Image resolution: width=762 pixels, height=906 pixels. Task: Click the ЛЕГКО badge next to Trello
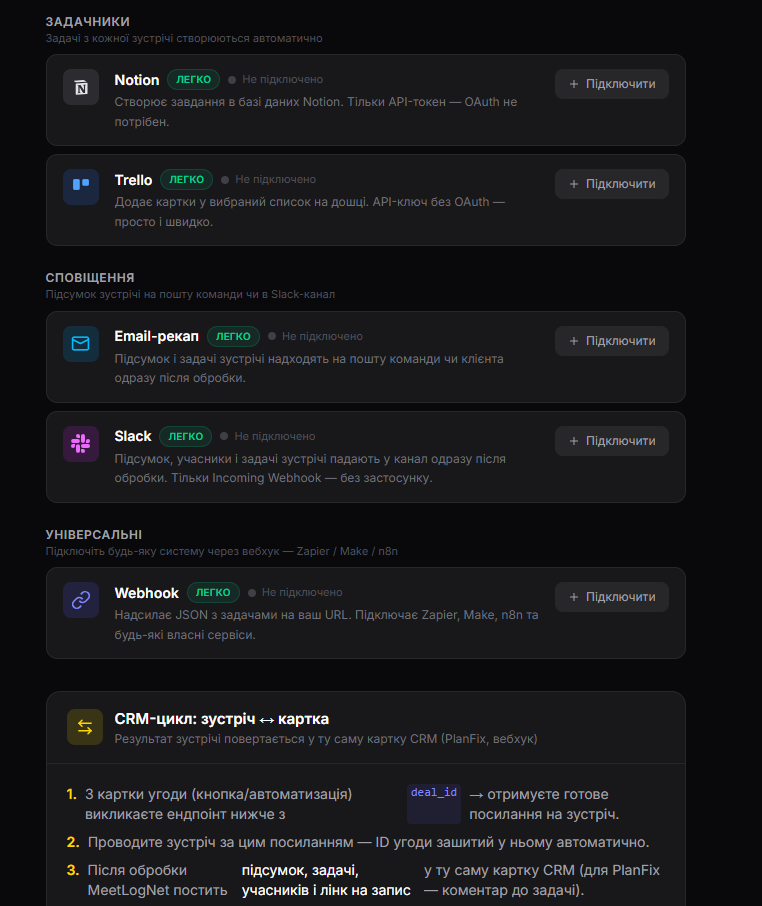187,180
